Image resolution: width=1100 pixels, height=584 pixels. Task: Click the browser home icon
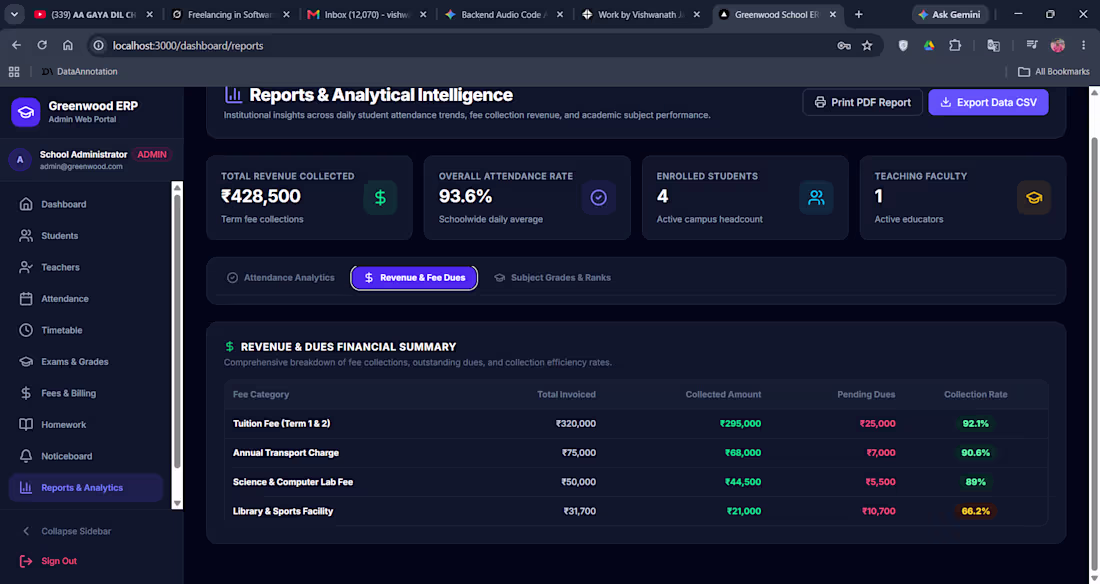click(x=67, y=46)
